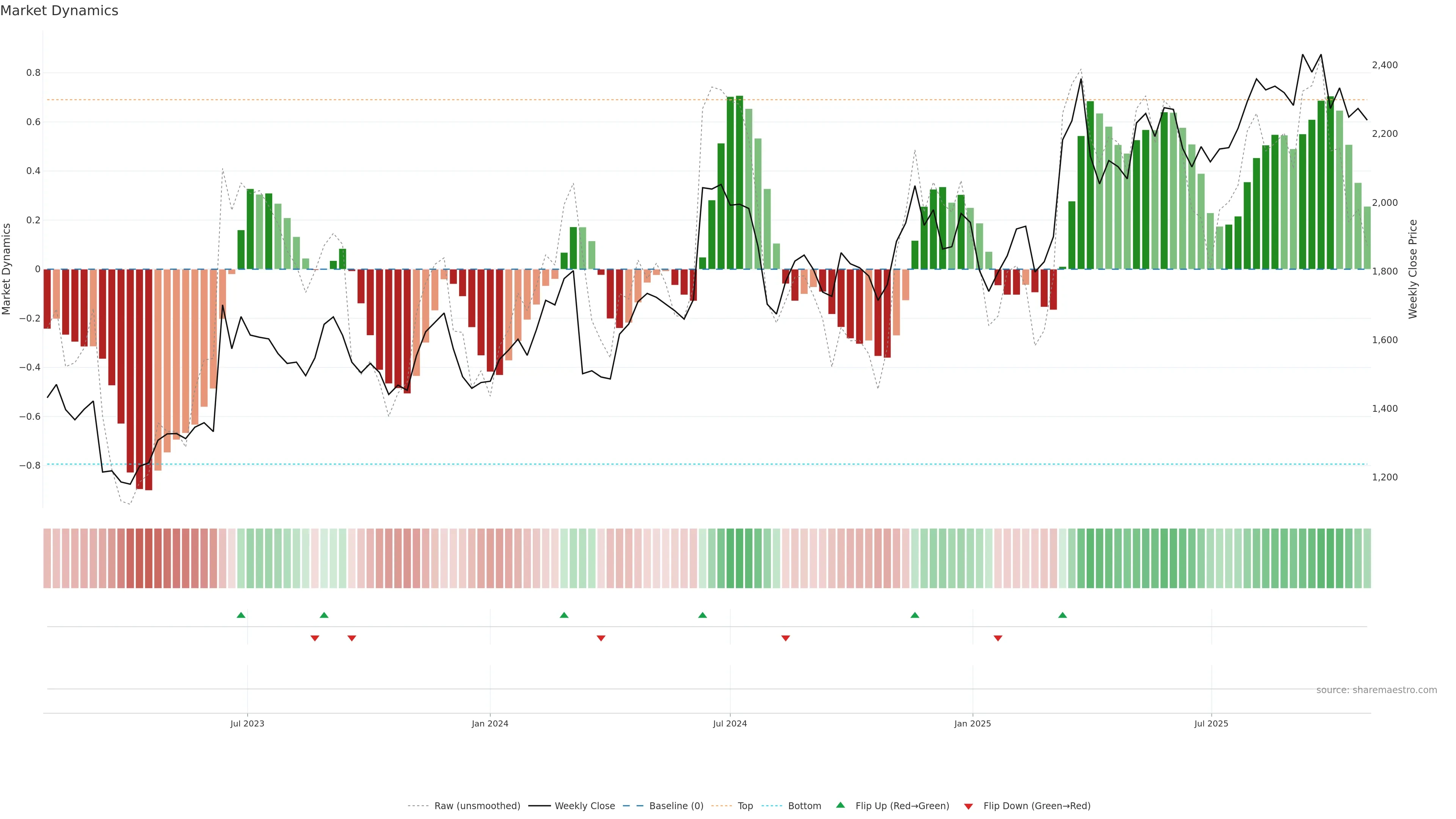The image size is (1456, 819).
Task: Click red flip-down marker just after Jan 2025
Action: (998, 638)
